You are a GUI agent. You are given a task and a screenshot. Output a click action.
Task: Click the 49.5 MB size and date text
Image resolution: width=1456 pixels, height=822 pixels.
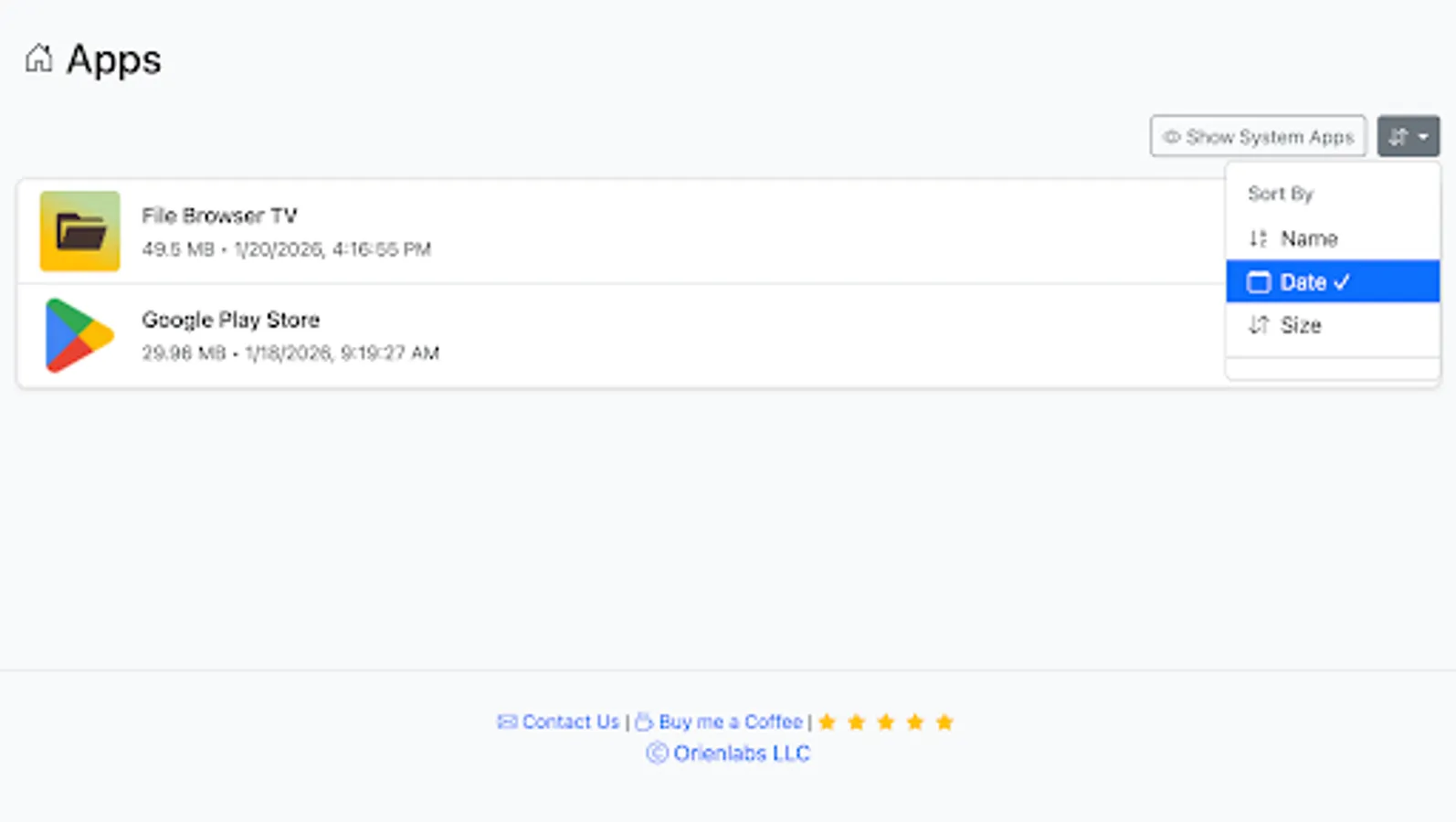[286, 249]
